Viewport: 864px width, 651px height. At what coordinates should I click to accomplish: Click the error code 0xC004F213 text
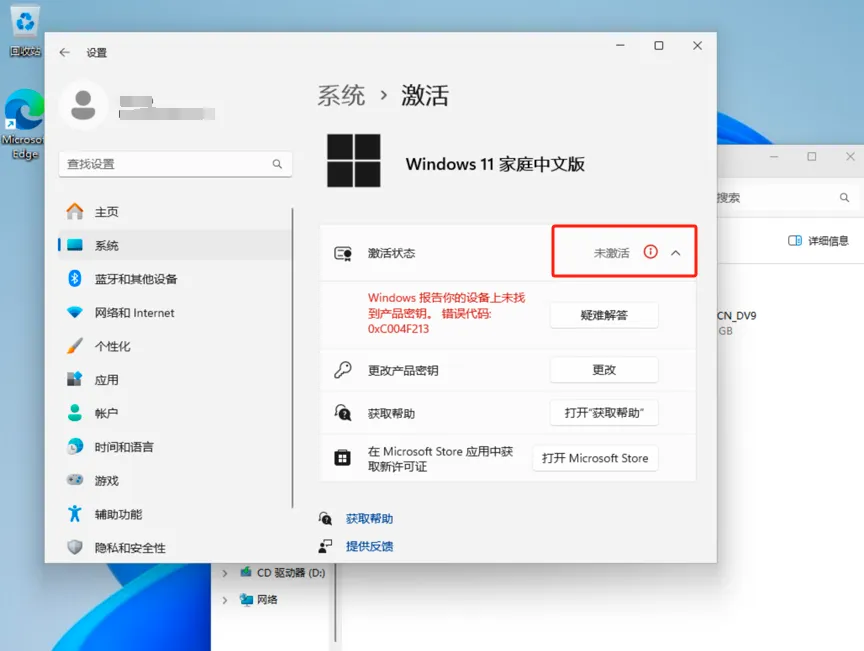(x=398, y=329)
